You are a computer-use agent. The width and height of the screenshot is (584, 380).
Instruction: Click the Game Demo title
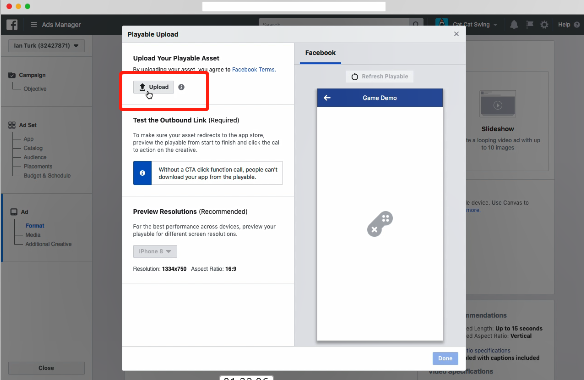pyautogui.click(x=380, y=98)
